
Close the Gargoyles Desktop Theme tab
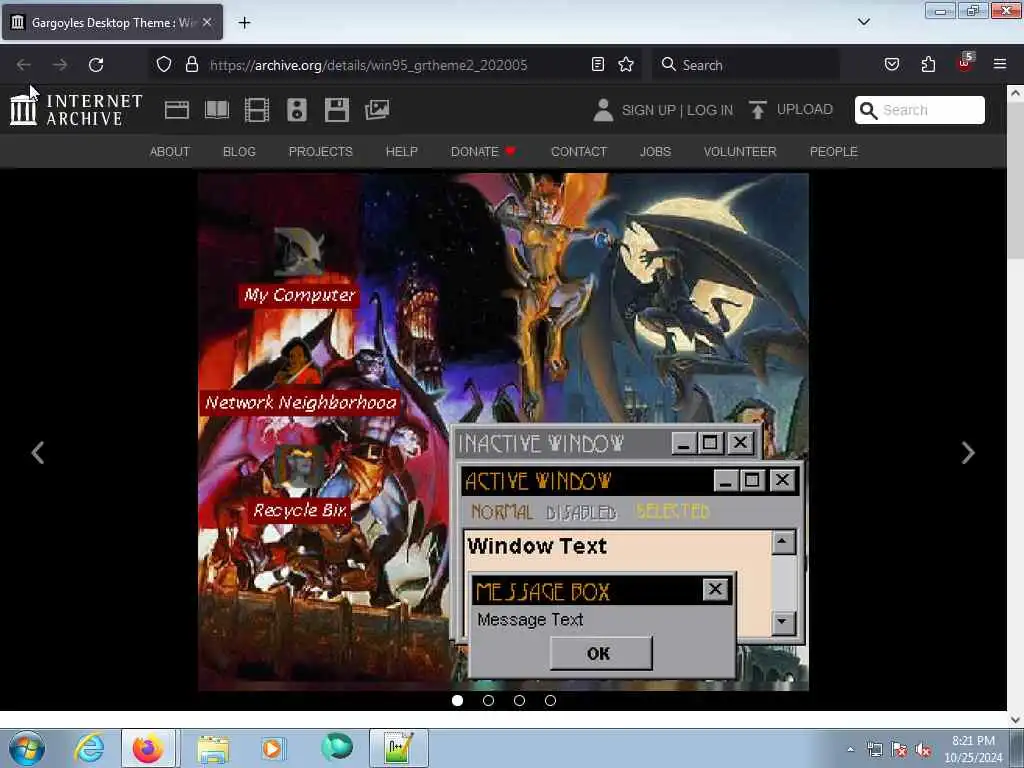[207, 22]
